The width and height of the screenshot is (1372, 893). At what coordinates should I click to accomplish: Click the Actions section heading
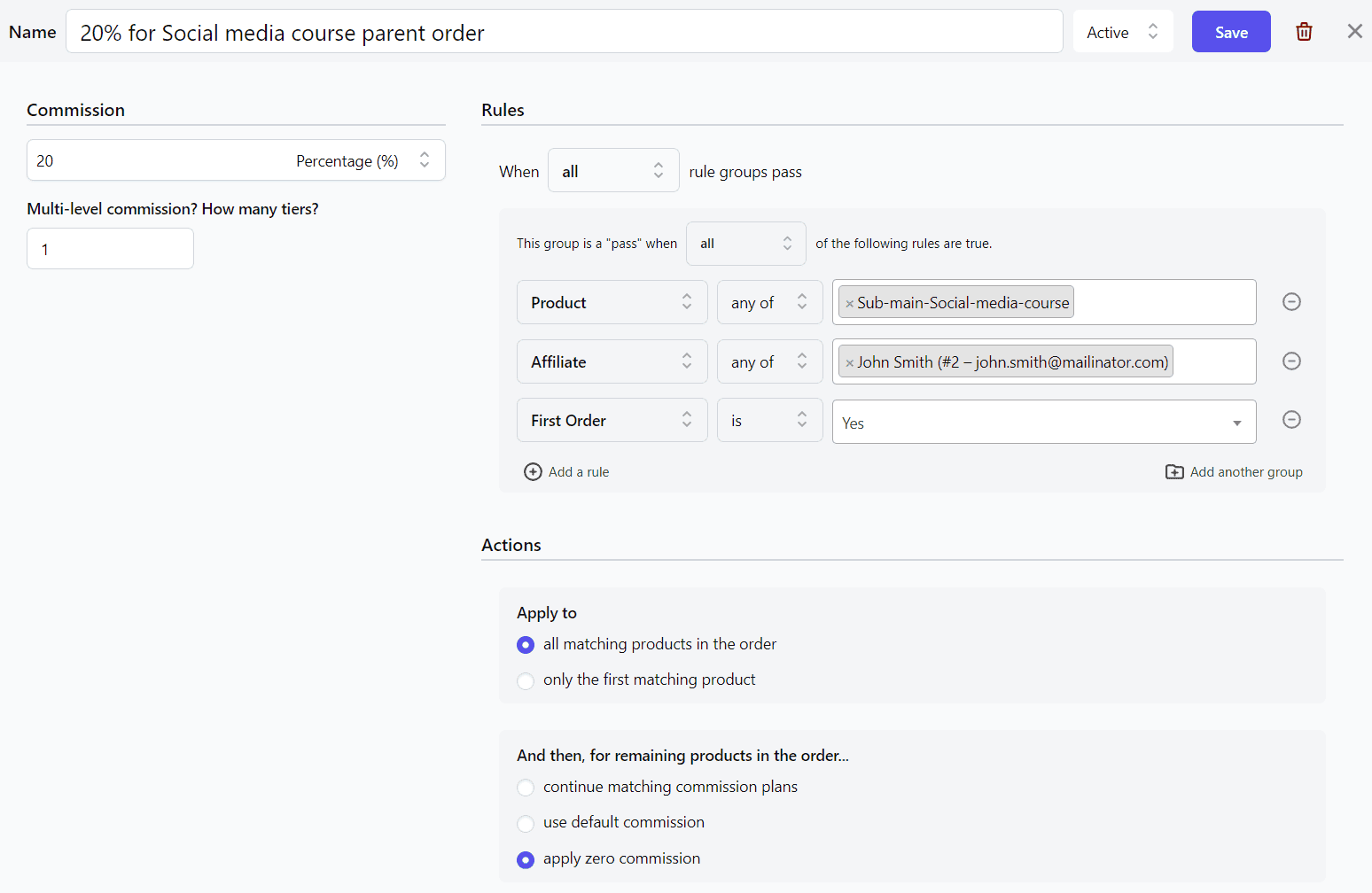coord(511,545)
